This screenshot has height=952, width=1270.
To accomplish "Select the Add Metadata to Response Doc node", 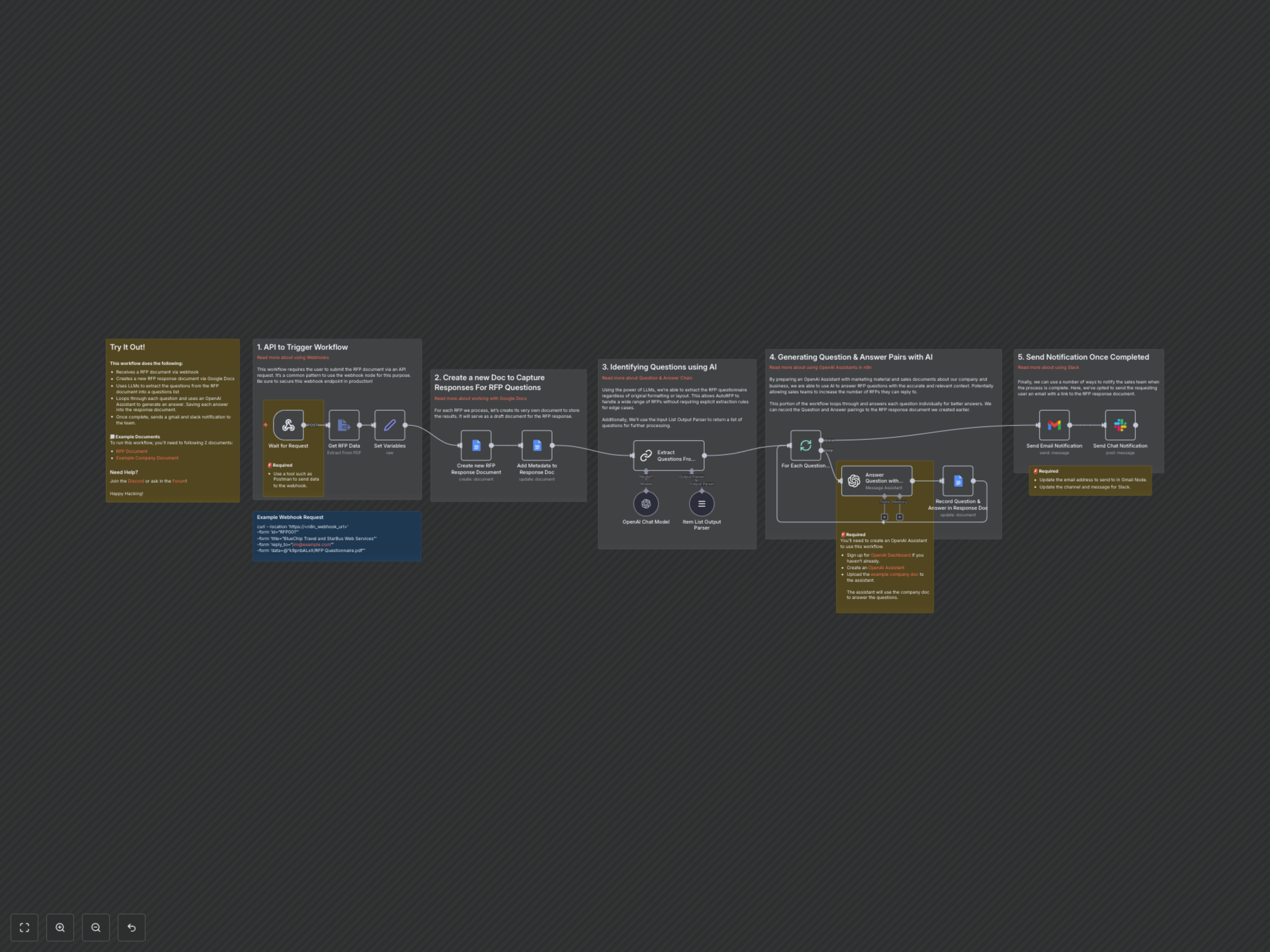I will (x=537, y=445).
